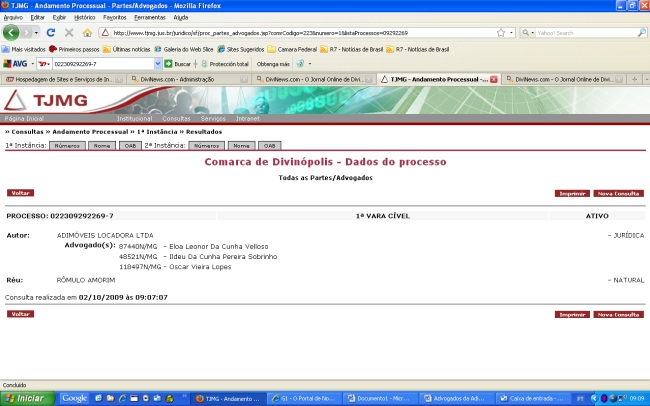Viewport: 650px width, 406px height.
Task: Click the TJMG logo in the page header
Action: point(46,100)
